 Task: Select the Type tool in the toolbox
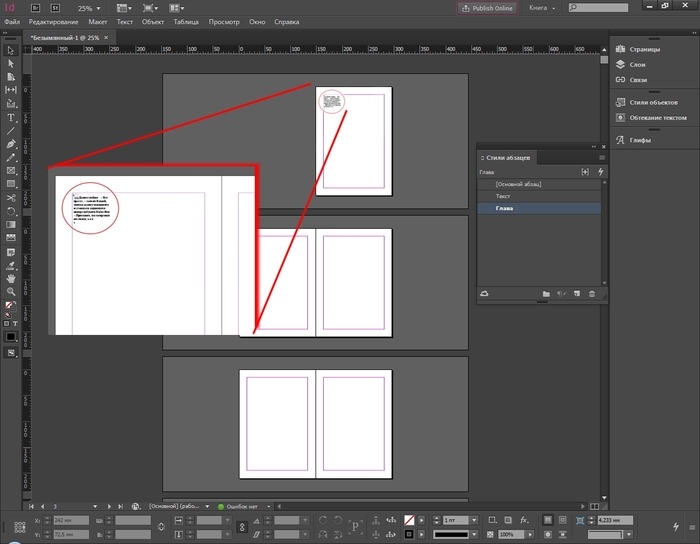pos(11,117)
